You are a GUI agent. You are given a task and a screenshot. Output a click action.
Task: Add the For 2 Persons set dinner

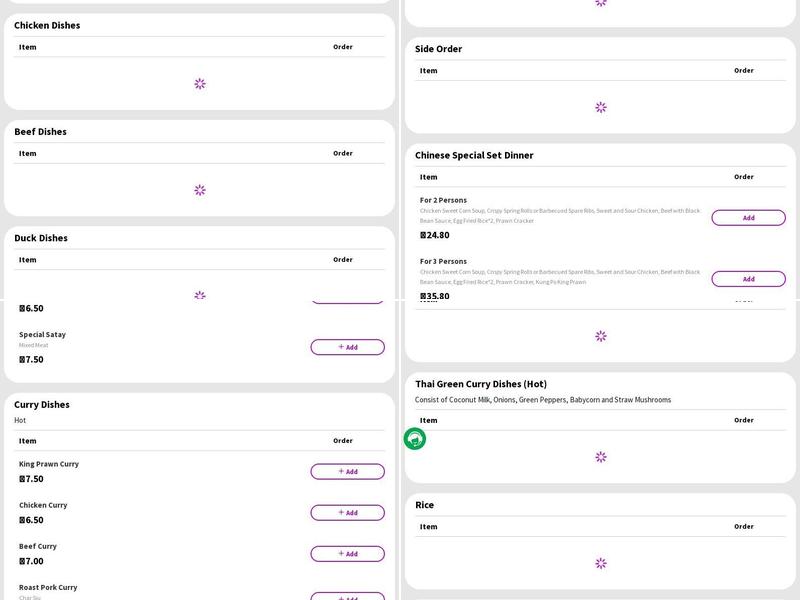[748, 218]
